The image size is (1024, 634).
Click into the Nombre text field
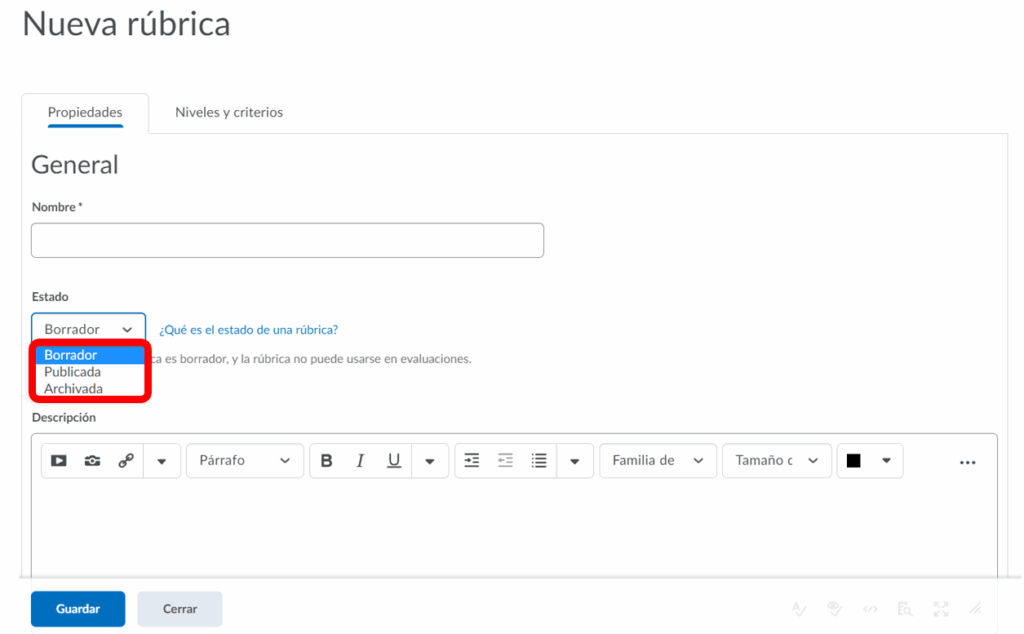(x=287, y=240)
